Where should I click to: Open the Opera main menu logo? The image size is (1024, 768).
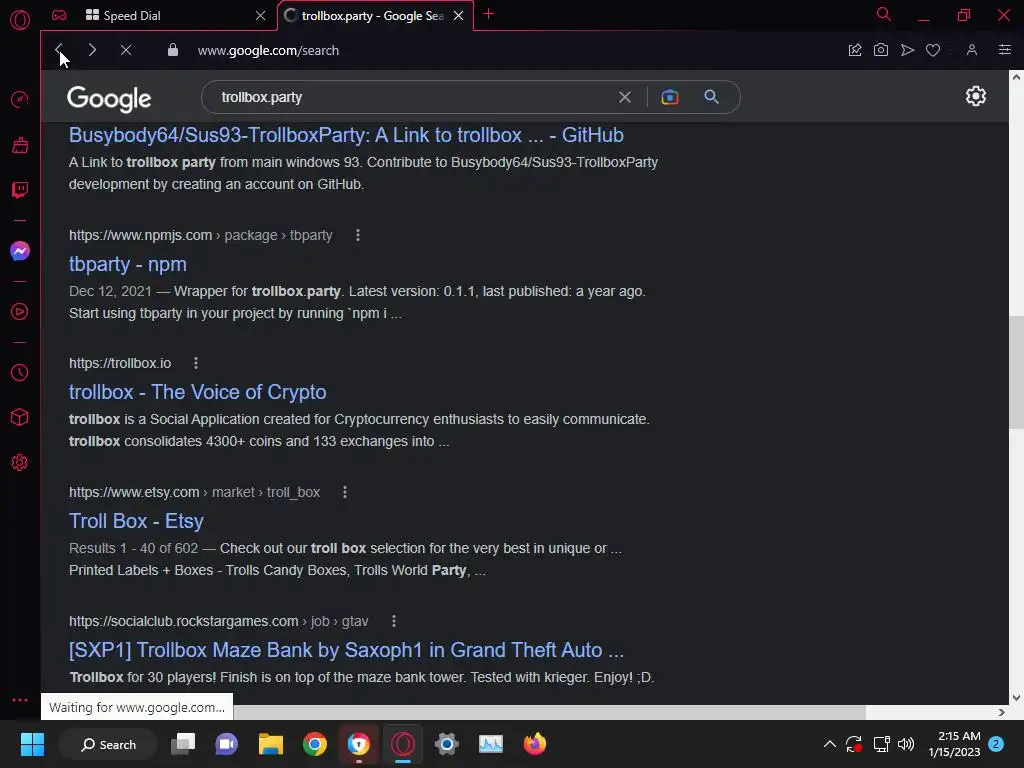coord(20,20)
